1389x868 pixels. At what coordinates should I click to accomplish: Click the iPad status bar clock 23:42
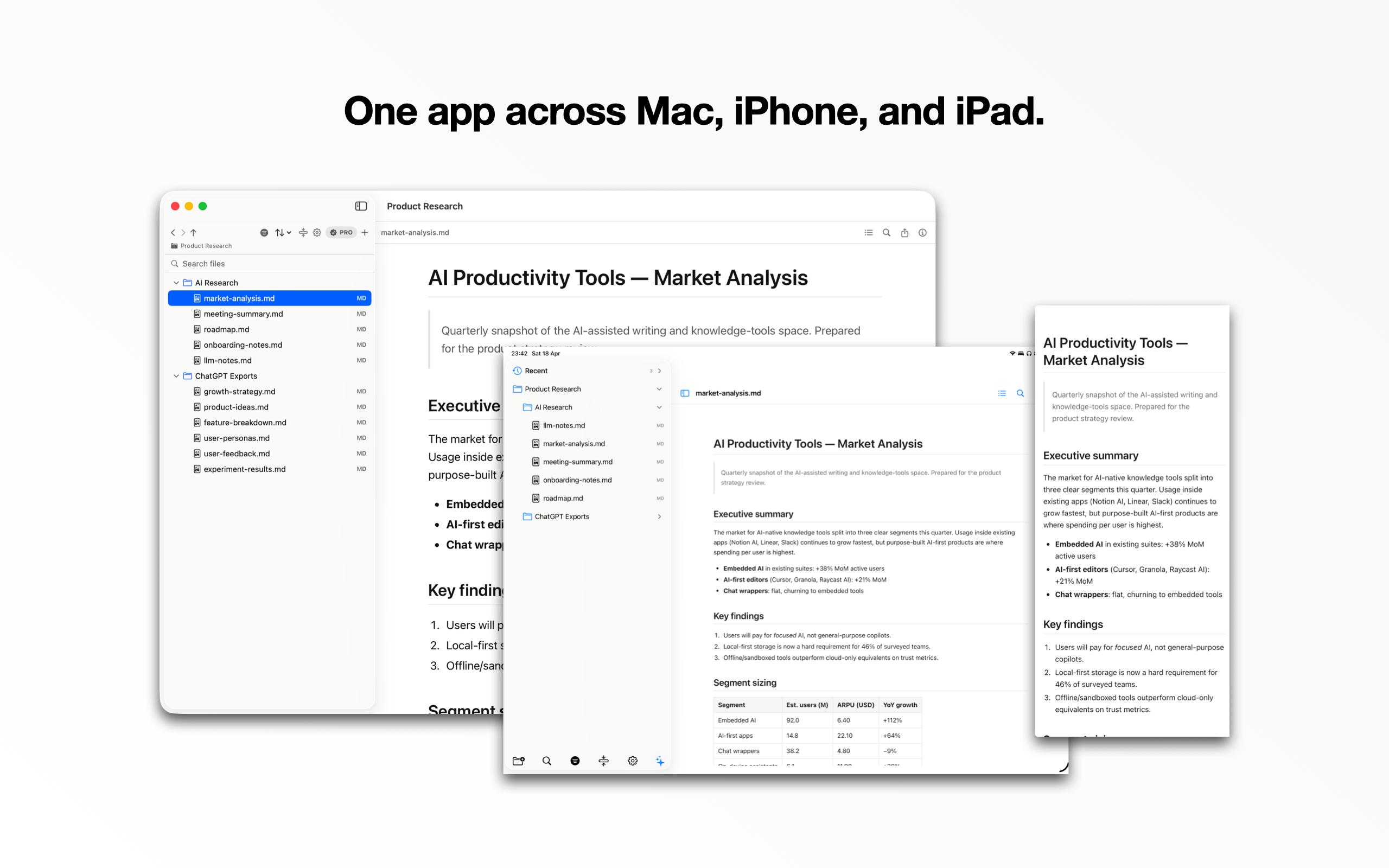tap(519, 354)
